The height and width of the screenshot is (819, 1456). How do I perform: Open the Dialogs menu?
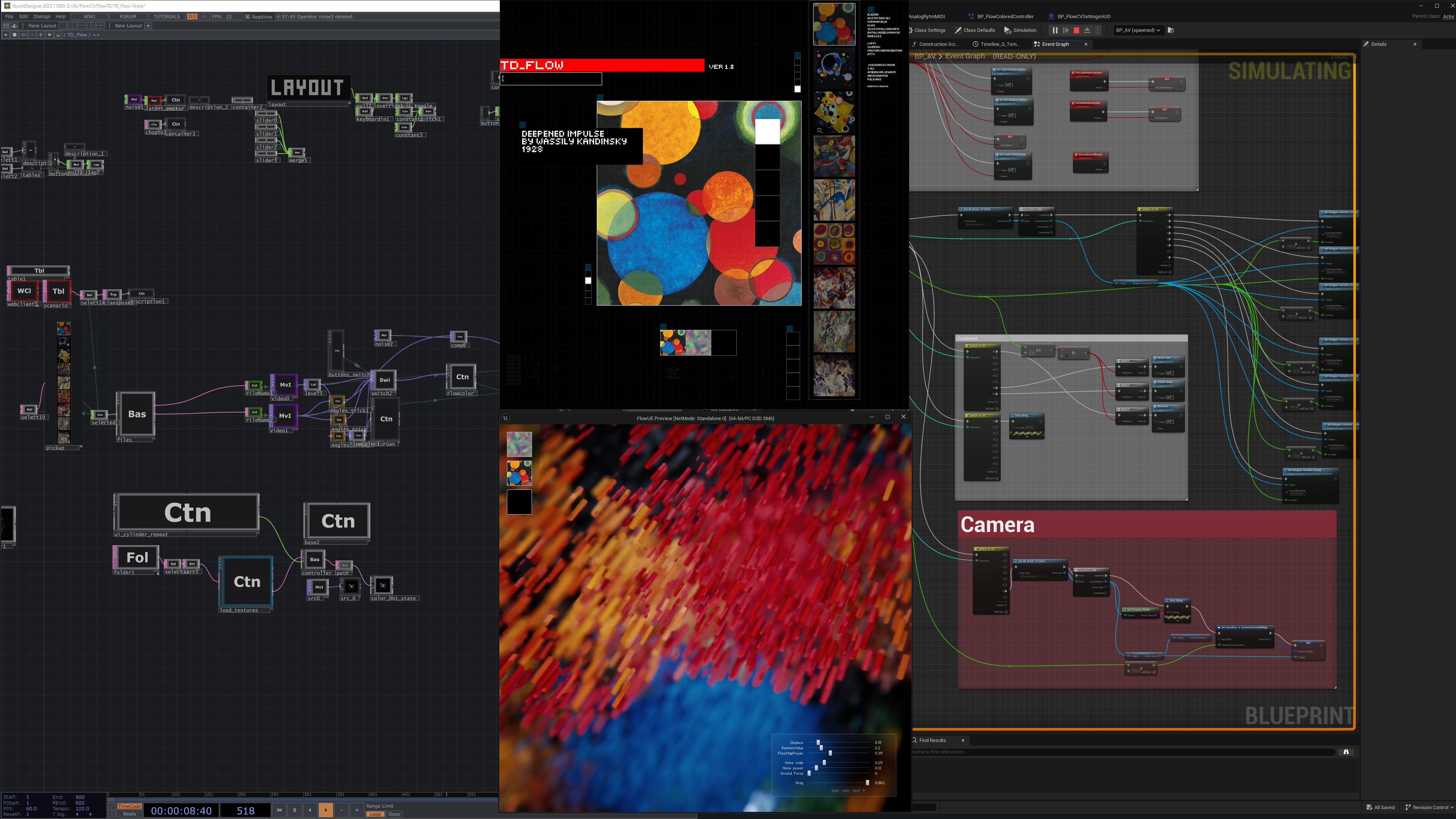[41, 16]
